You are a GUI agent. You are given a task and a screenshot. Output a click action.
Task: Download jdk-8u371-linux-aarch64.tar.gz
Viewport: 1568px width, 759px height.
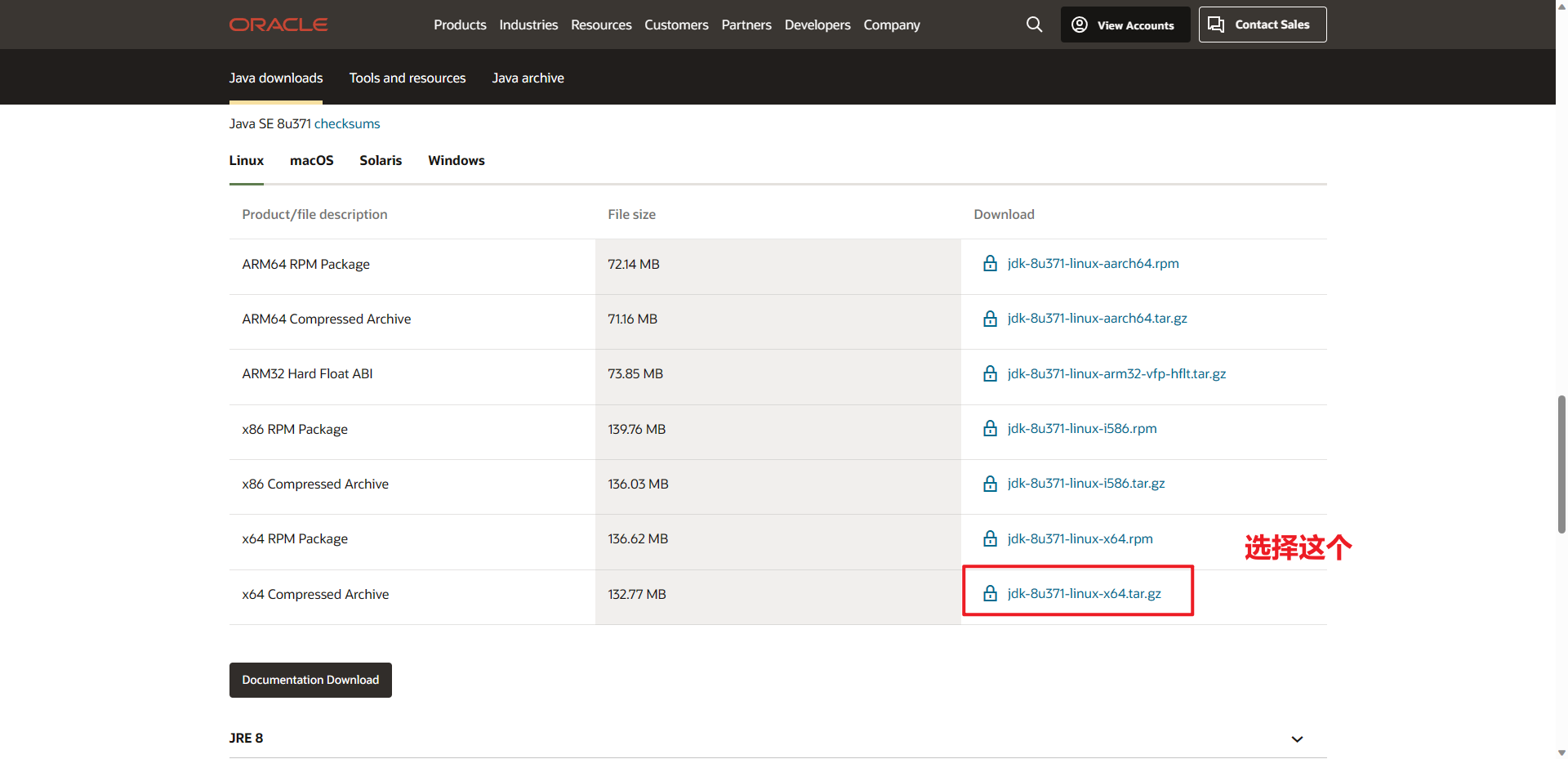pyautogui.click(x=1097, y=318)
